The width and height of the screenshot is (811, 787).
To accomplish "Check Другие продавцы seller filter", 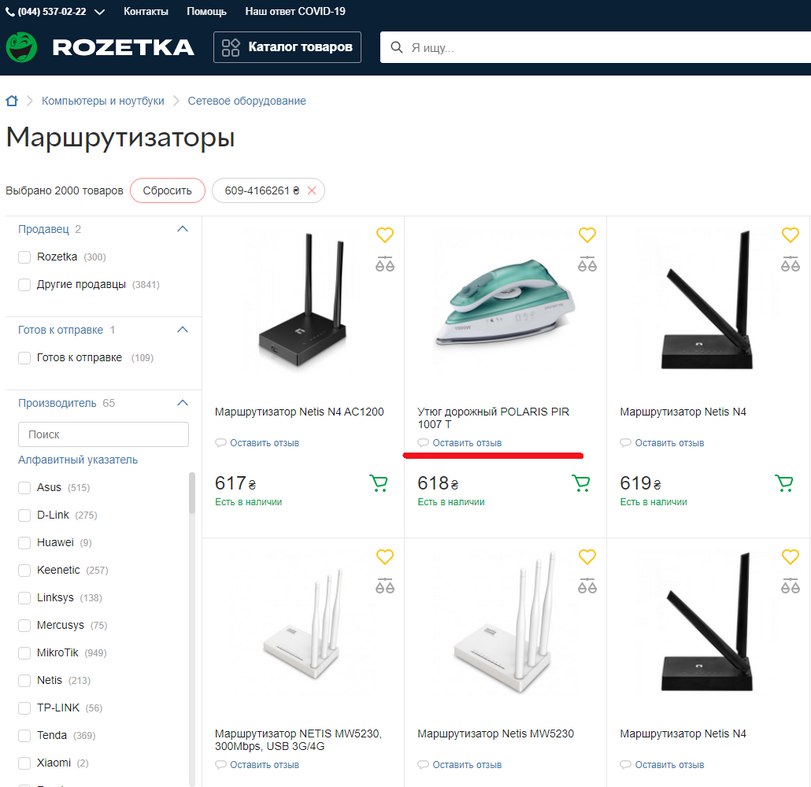I will click(24, 284).
